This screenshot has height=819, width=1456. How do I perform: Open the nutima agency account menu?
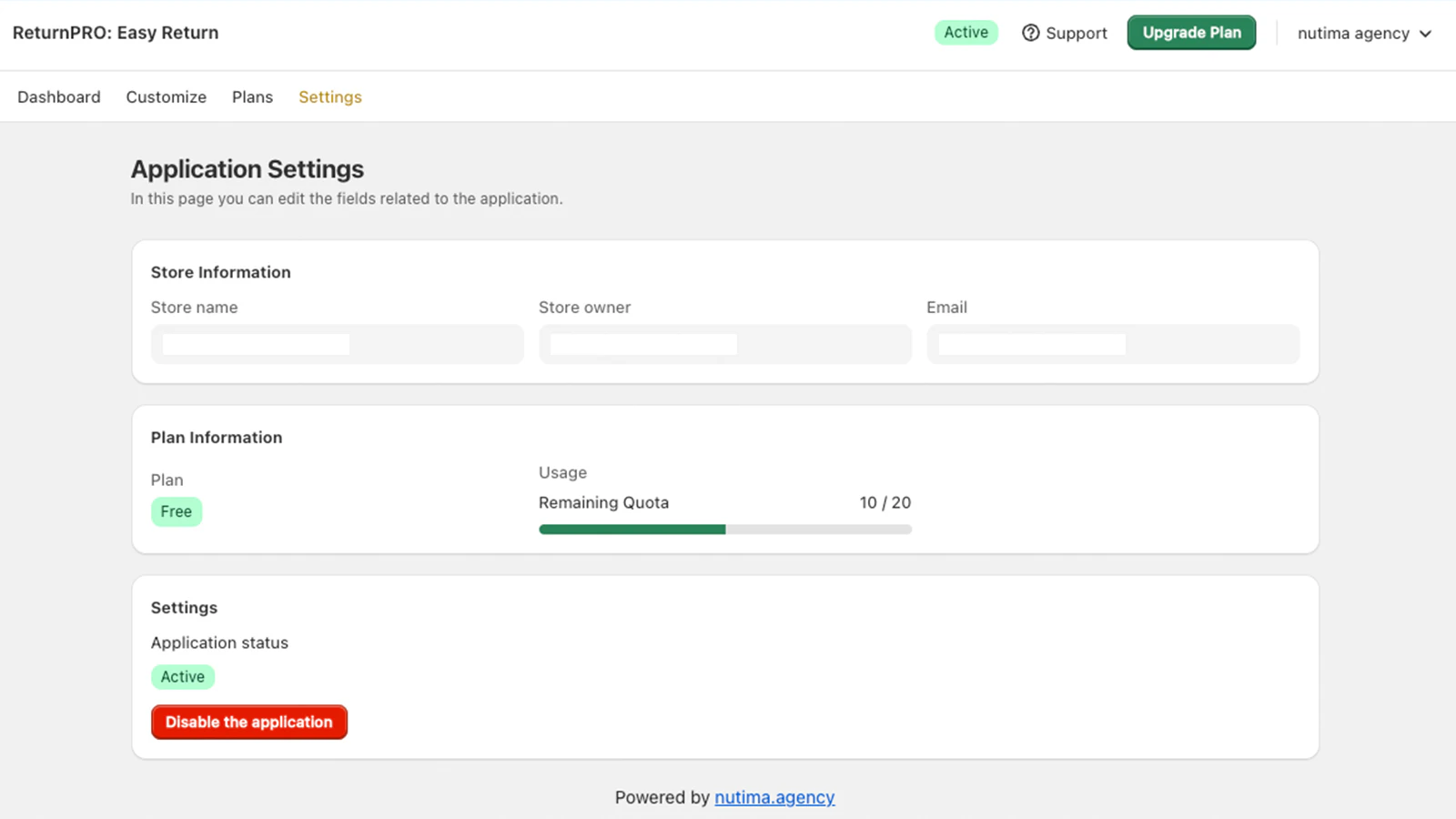(1364, 34)
